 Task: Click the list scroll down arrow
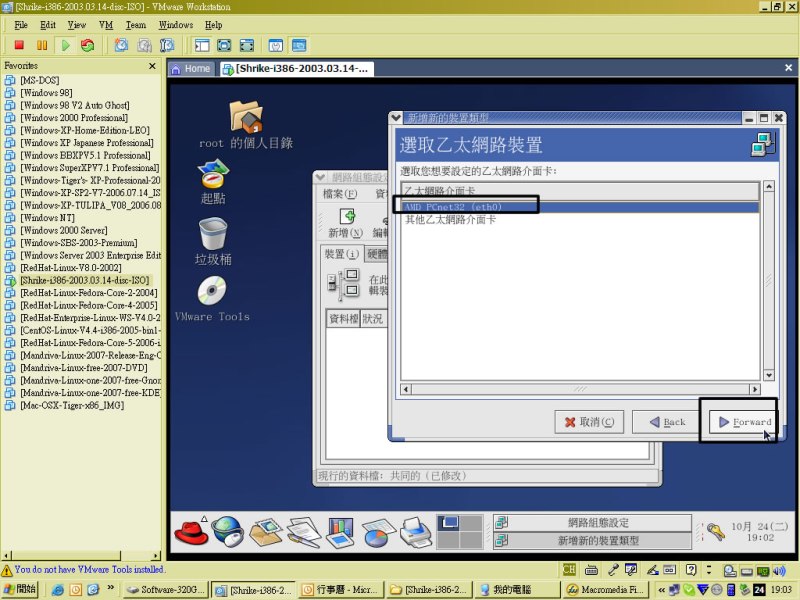click(769, 375)
